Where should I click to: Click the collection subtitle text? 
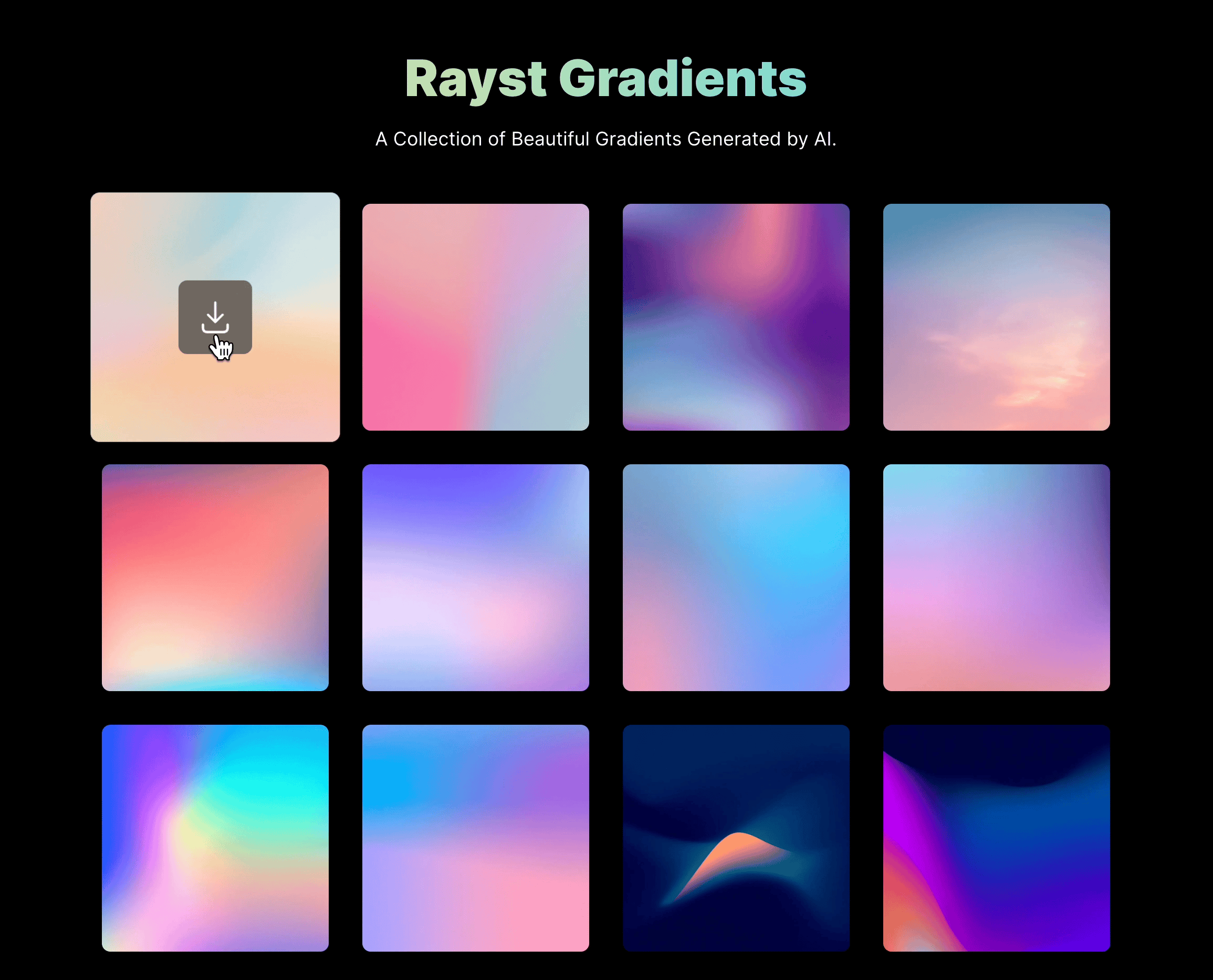605,137
